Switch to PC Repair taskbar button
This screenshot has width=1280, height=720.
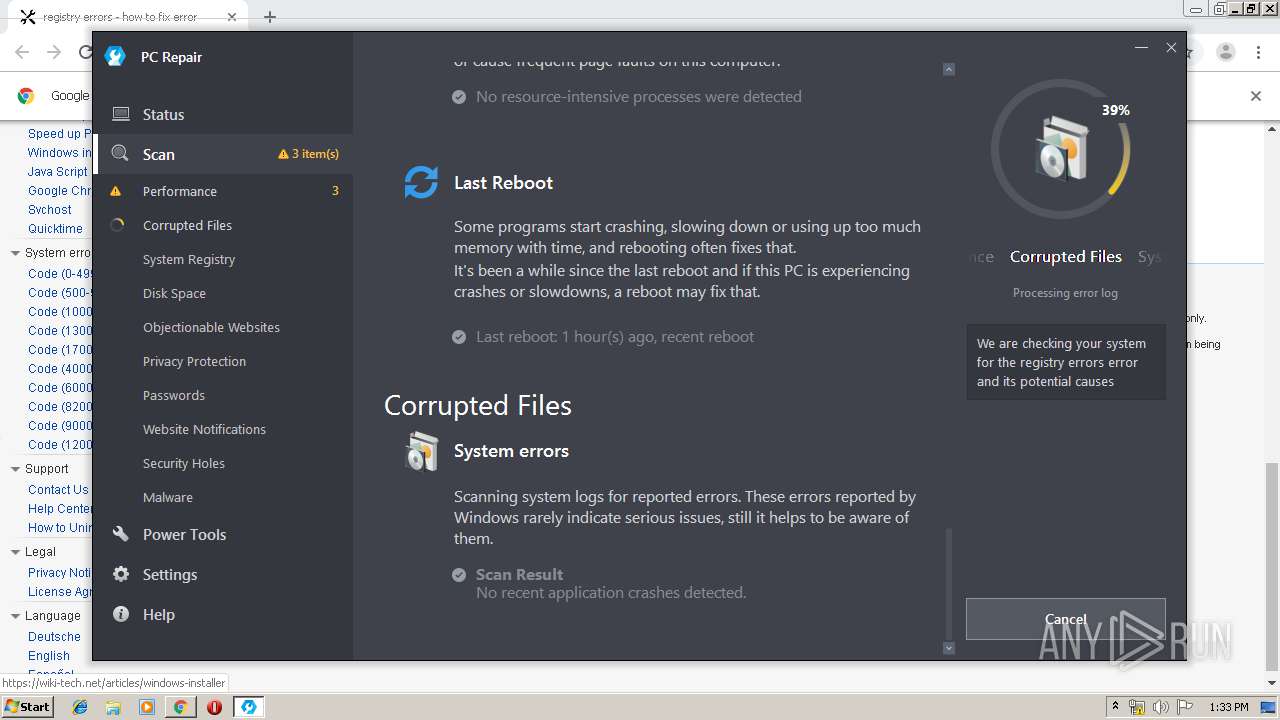pos(248,707)
